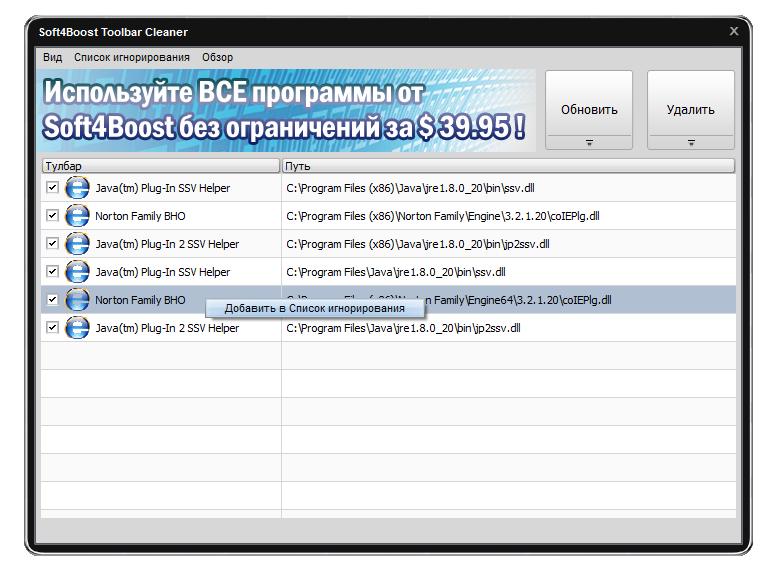Expand the Обновить button dropdown arrow
The width and height of the screenshot is (774, 577).
click(x=589, y=143)
